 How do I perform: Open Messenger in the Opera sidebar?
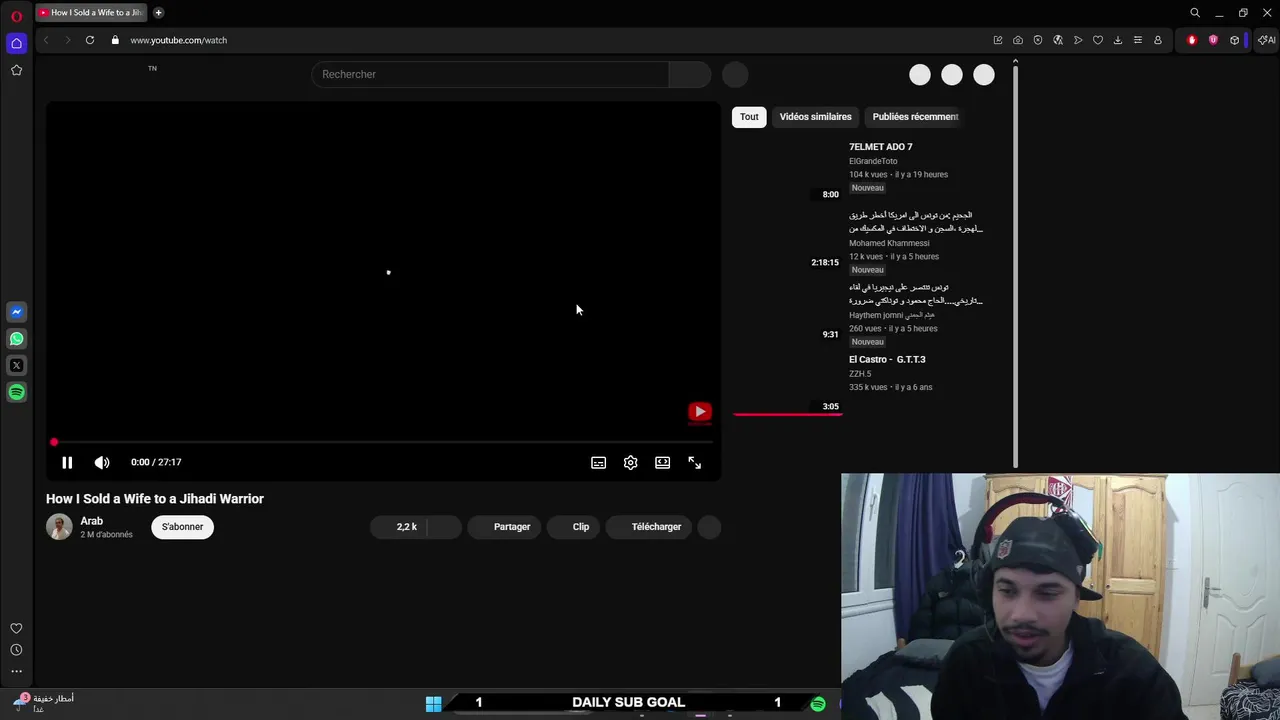[x=16, y=312]
